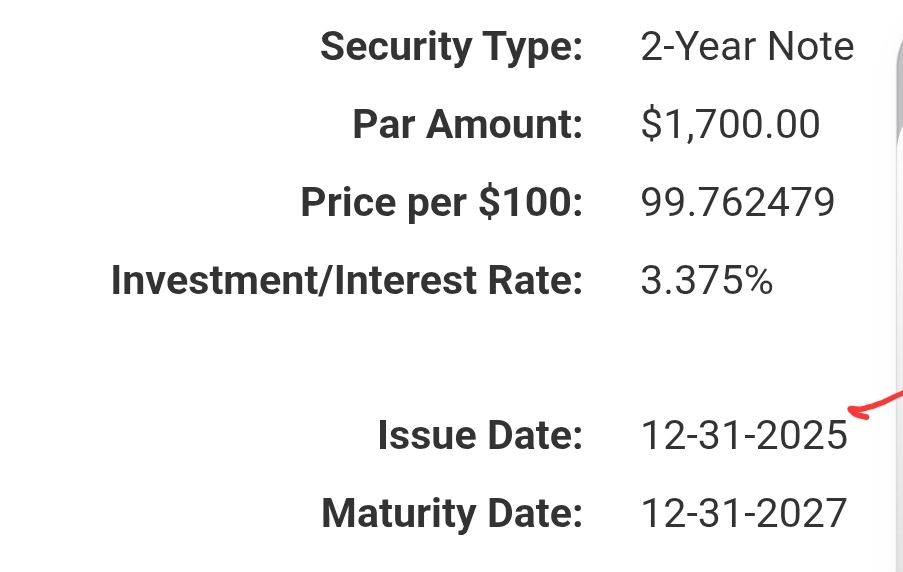The width and height of the screenshot is (903, 572).
Task: Click the 'Issue Date:' label
Action: click(x=480, y=436)
